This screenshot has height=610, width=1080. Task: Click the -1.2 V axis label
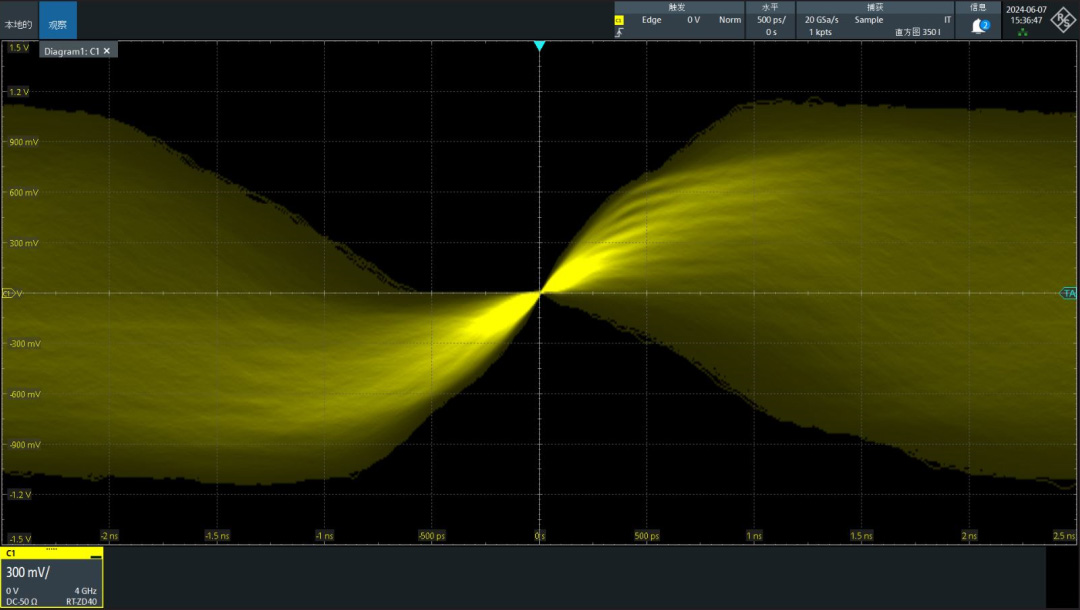[19, 495]
